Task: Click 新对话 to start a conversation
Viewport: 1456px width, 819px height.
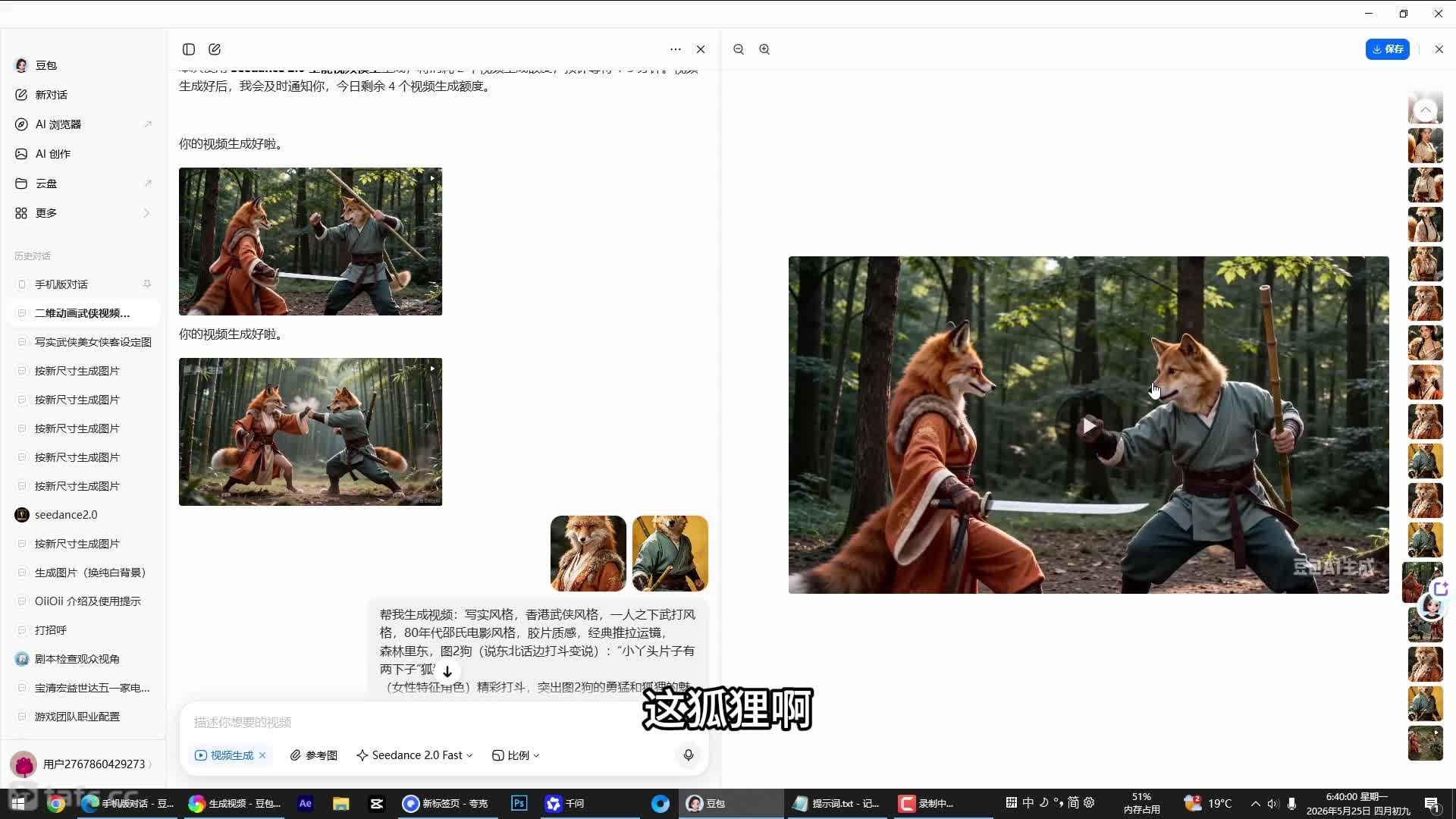Action: tap(83, 95)
